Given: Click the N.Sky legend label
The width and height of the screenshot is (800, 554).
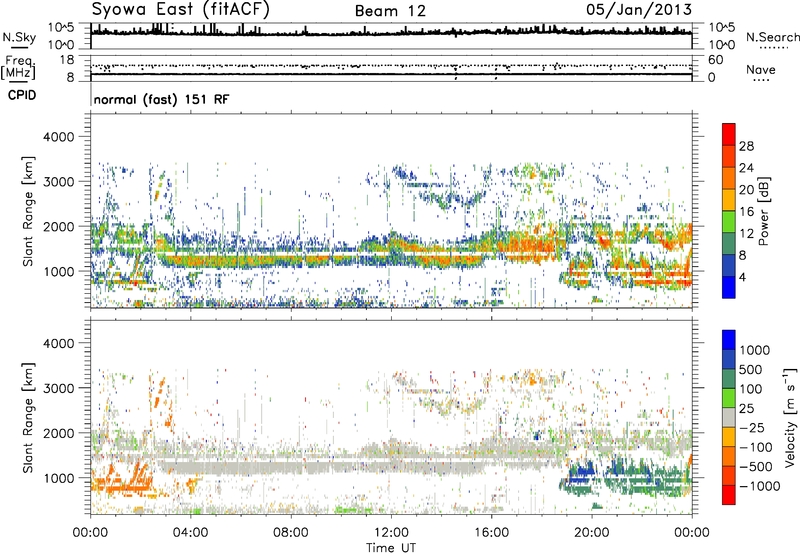Looking at the screenshot, I should click(x=19, y=37).
